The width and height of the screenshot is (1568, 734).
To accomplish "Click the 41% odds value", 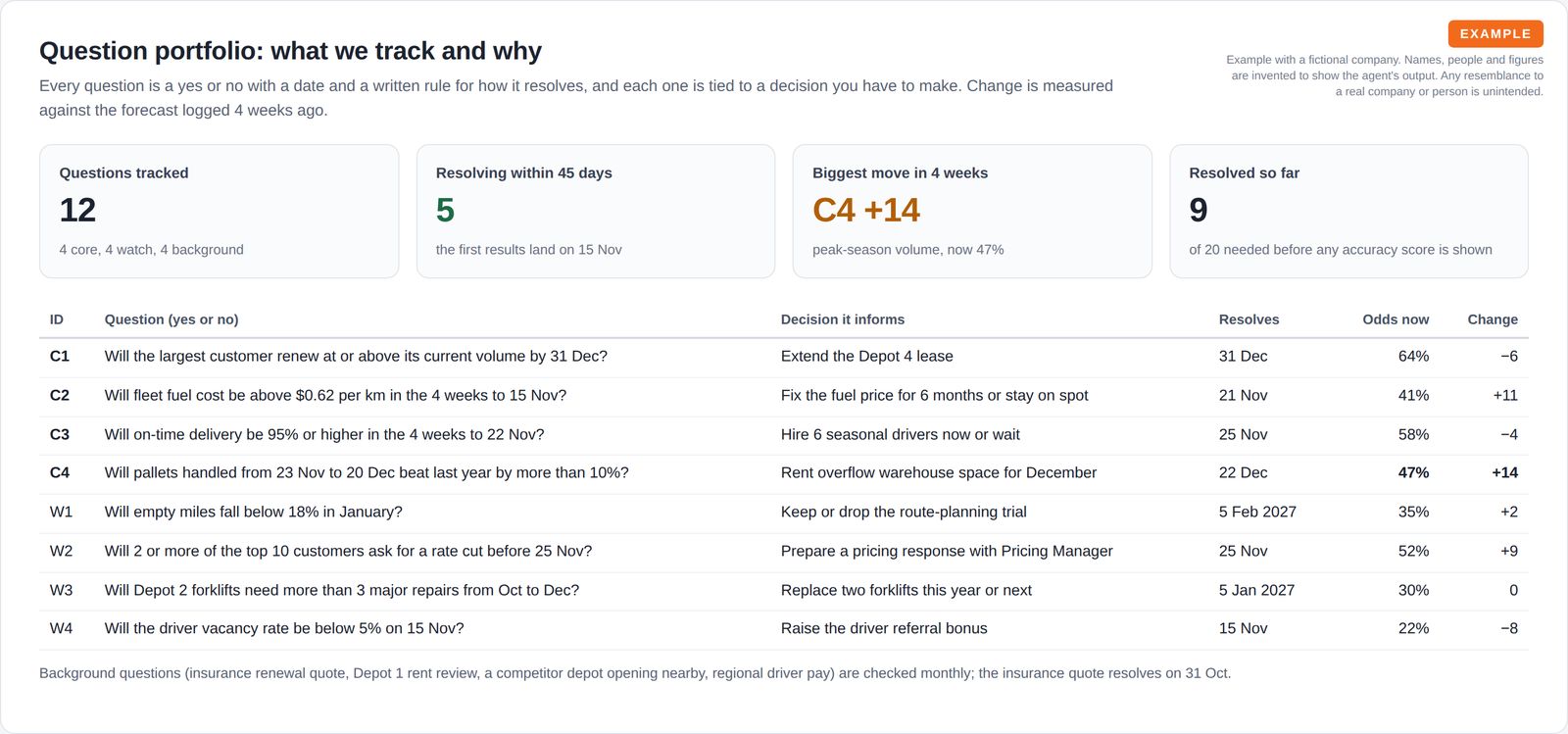I will (x=1413, y=396).
